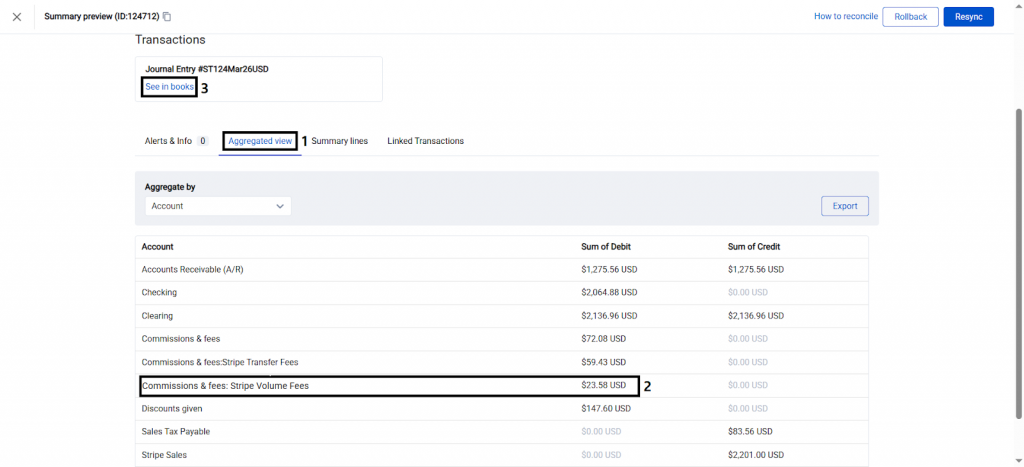The image size is (1024, 467).
Task: Click the Sum of Credit column header
Action: 754,247
